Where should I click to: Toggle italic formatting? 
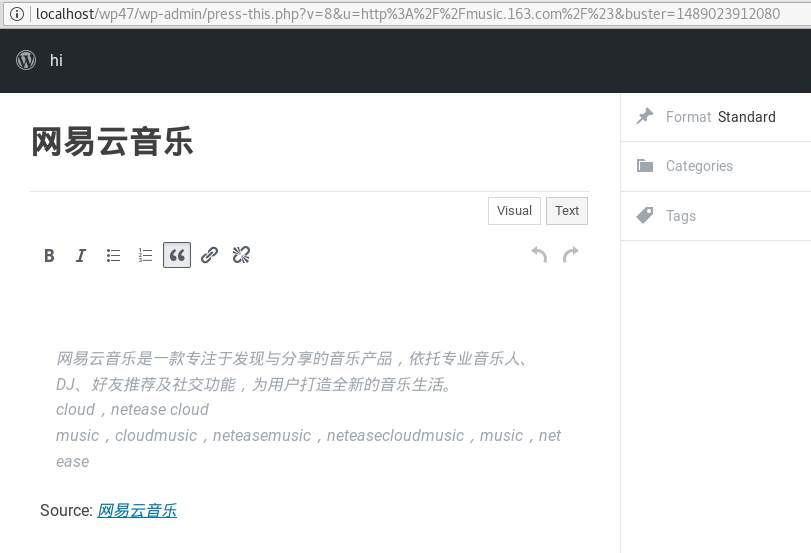pyautogui.click(x=81, y=256)
